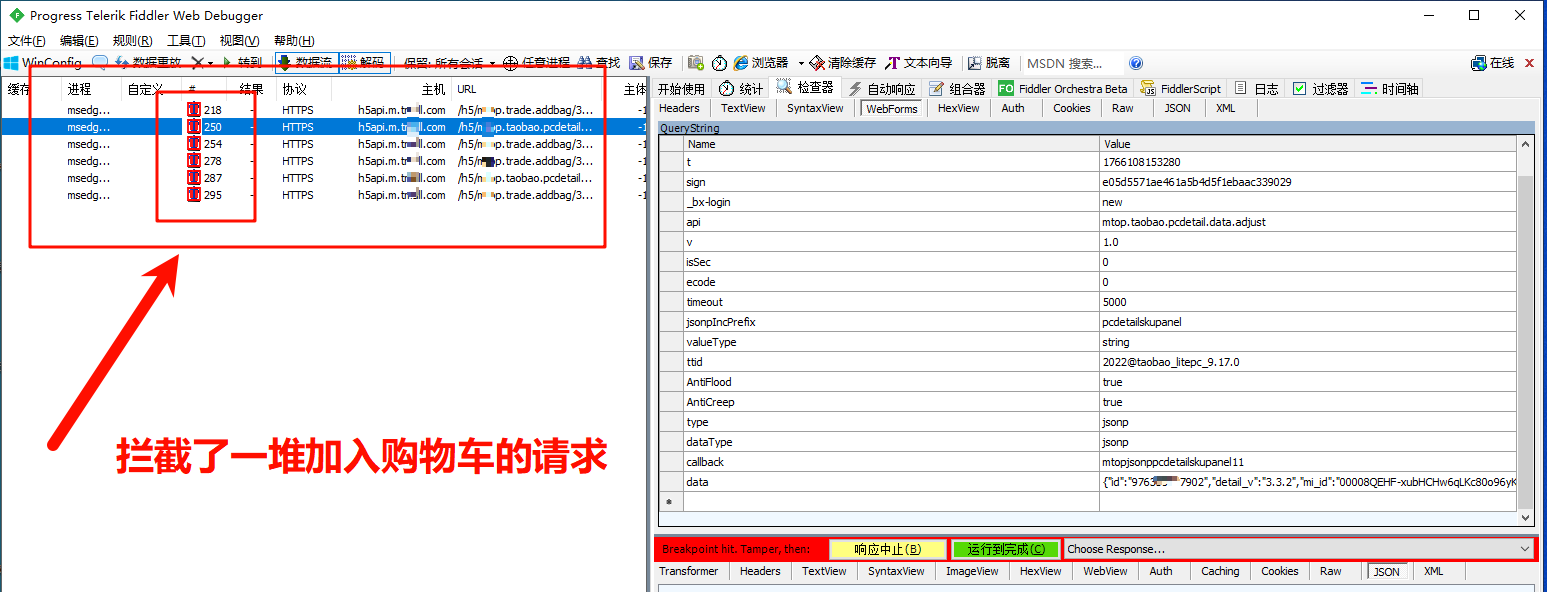
Task: Switch request inspector to Headers
Action: [680, 108]
